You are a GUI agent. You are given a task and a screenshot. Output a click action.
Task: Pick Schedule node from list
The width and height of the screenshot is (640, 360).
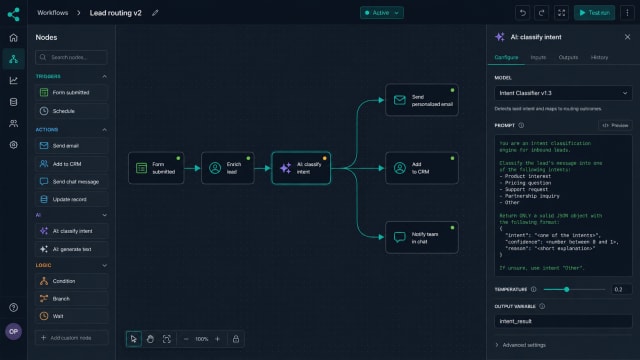71,111
